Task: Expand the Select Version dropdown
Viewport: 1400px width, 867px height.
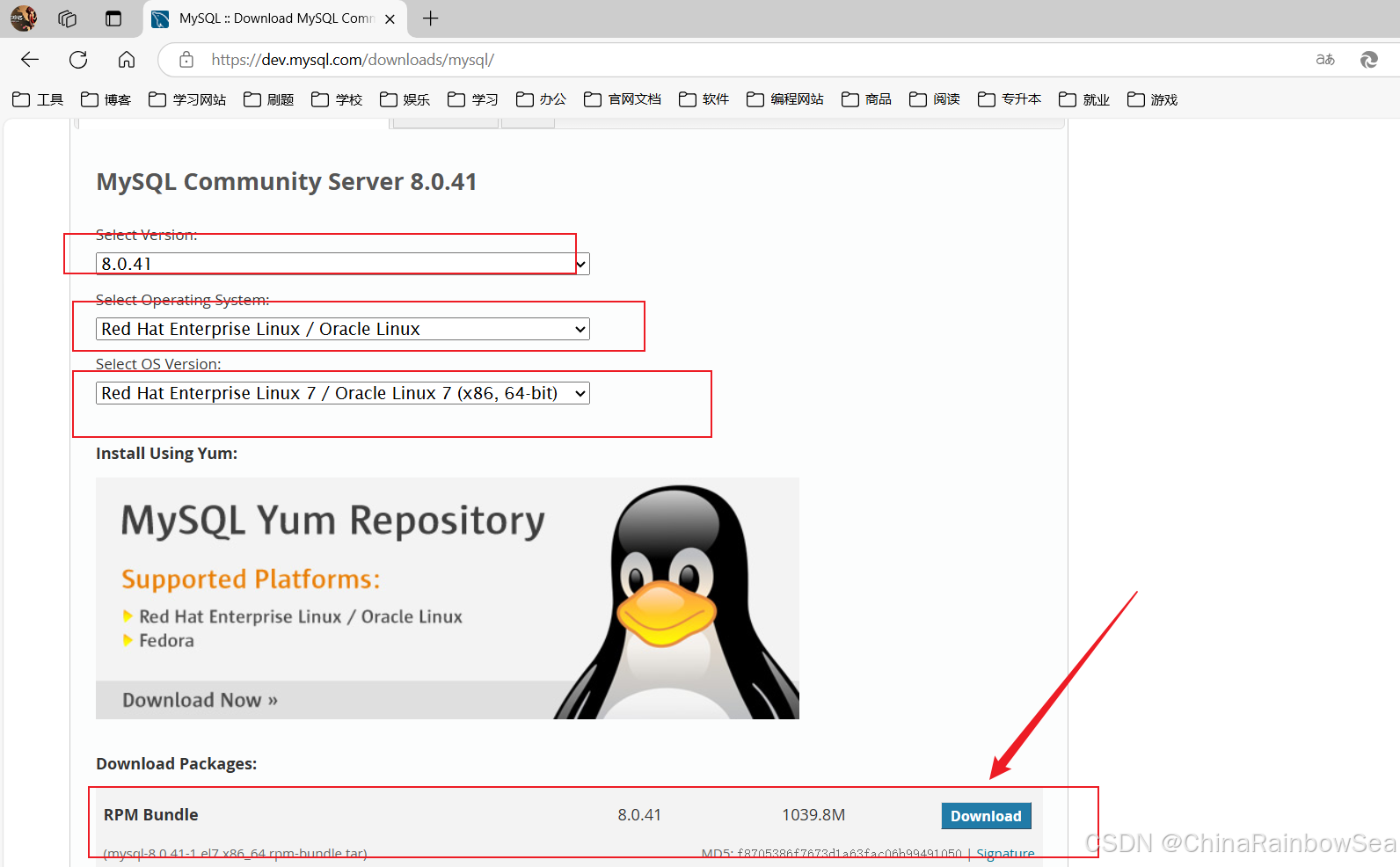Action: [x=342, y=264]
